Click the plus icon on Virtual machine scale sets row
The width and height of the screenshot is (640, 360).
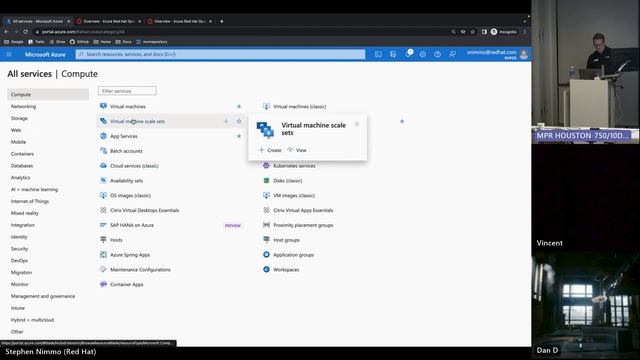pyautogui.click(x=226, y=121)
